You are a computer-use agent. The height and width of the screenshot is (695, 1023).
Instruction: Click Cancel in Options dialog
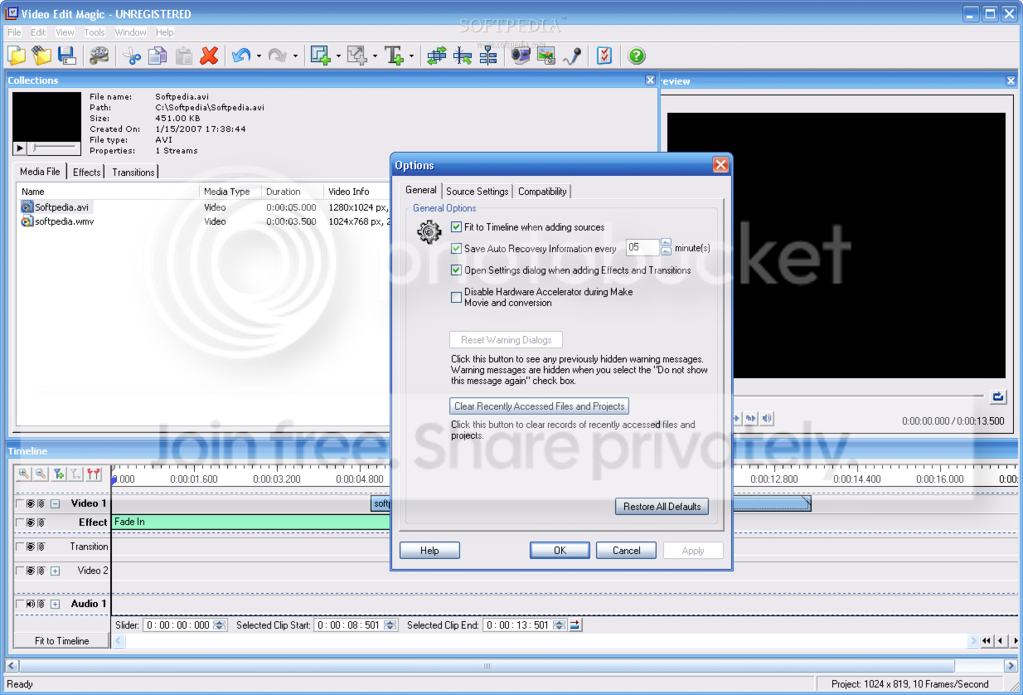pyautogui.click(x=626, y=551)
